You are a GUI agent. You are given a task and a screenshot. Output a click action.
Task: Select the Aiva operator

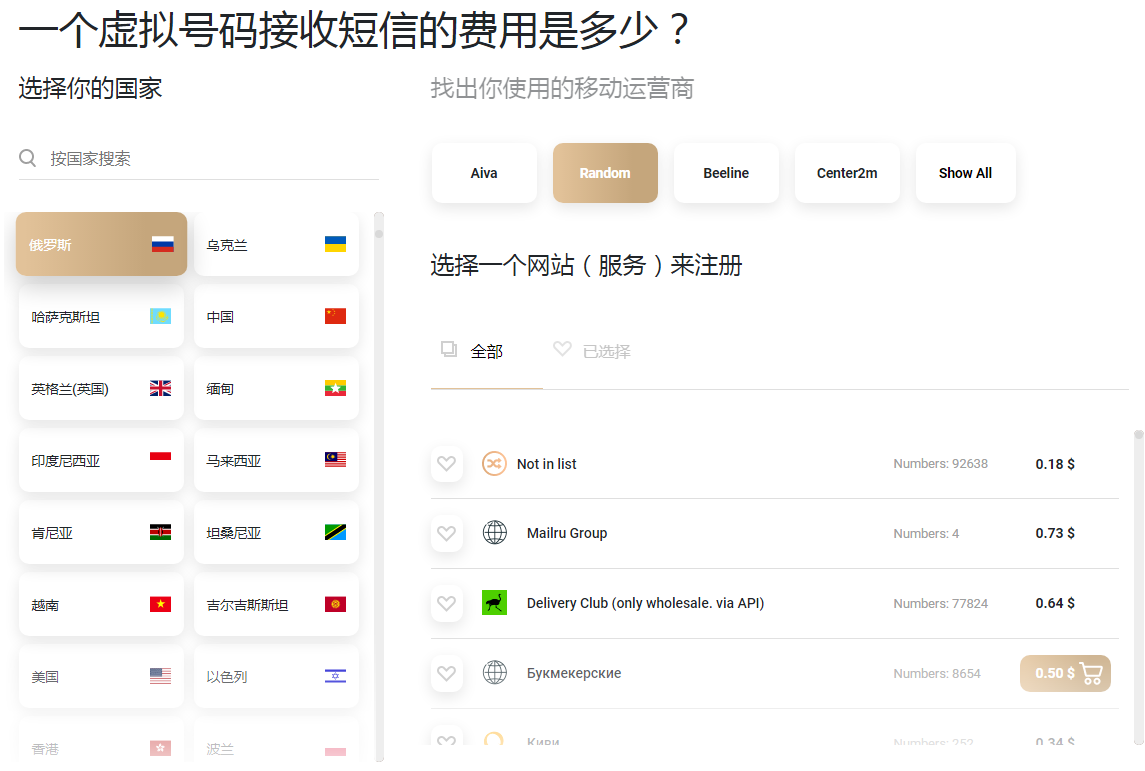(484, 173)
